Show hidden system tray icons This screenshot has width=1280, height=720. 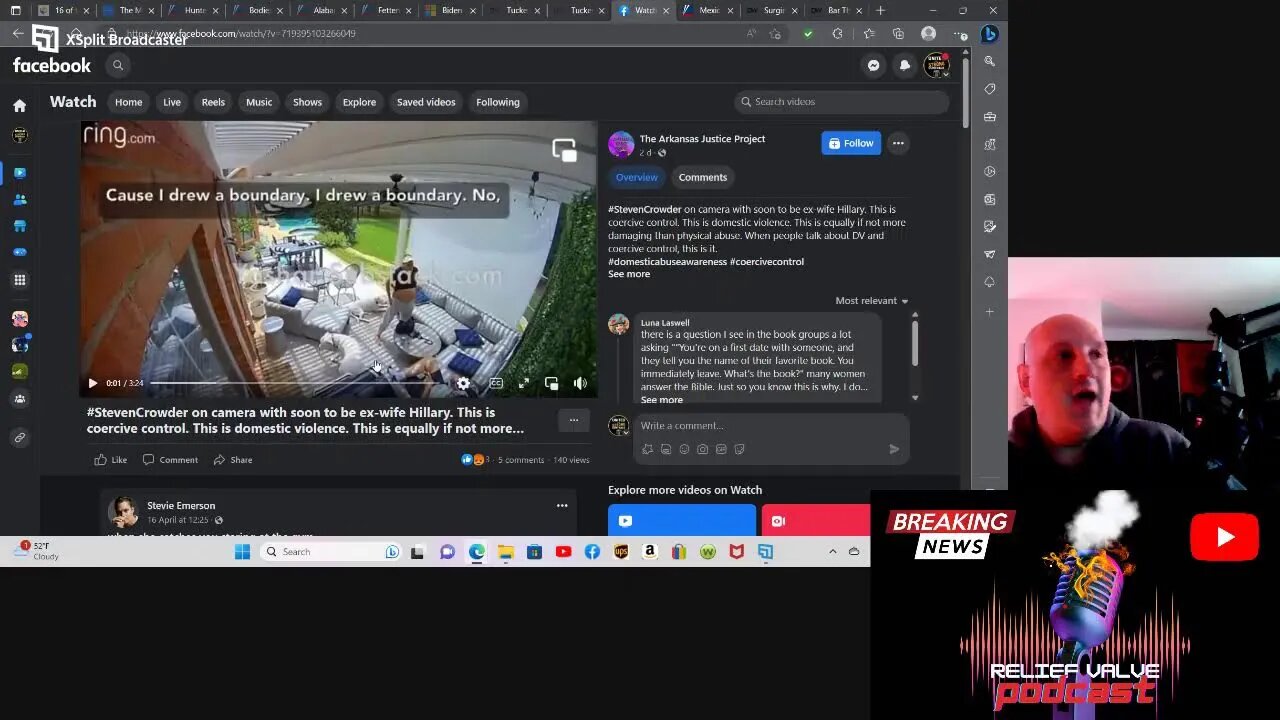(832, 552)
